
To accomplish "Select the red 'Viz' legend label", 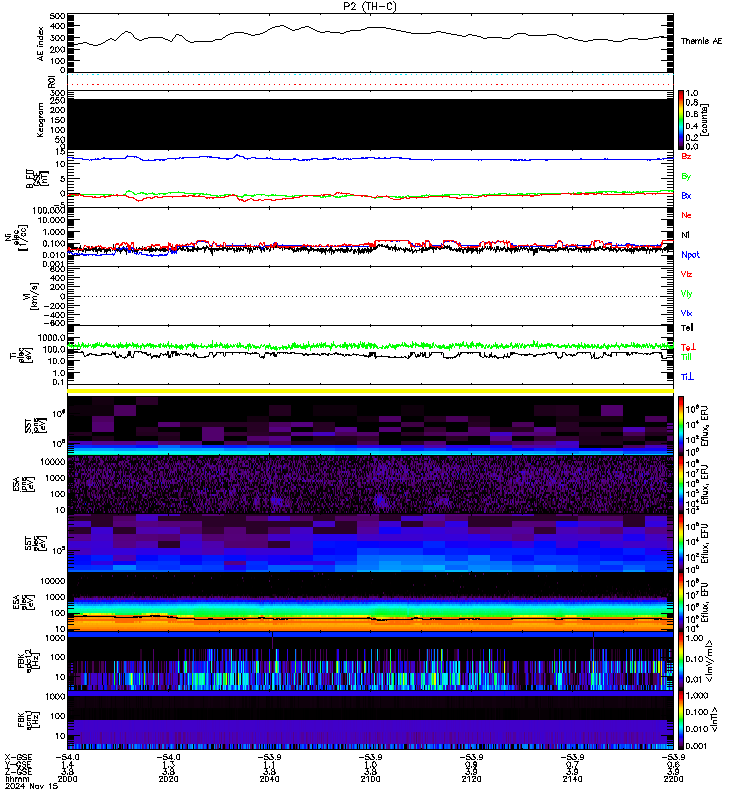I will tap(686, 274).
